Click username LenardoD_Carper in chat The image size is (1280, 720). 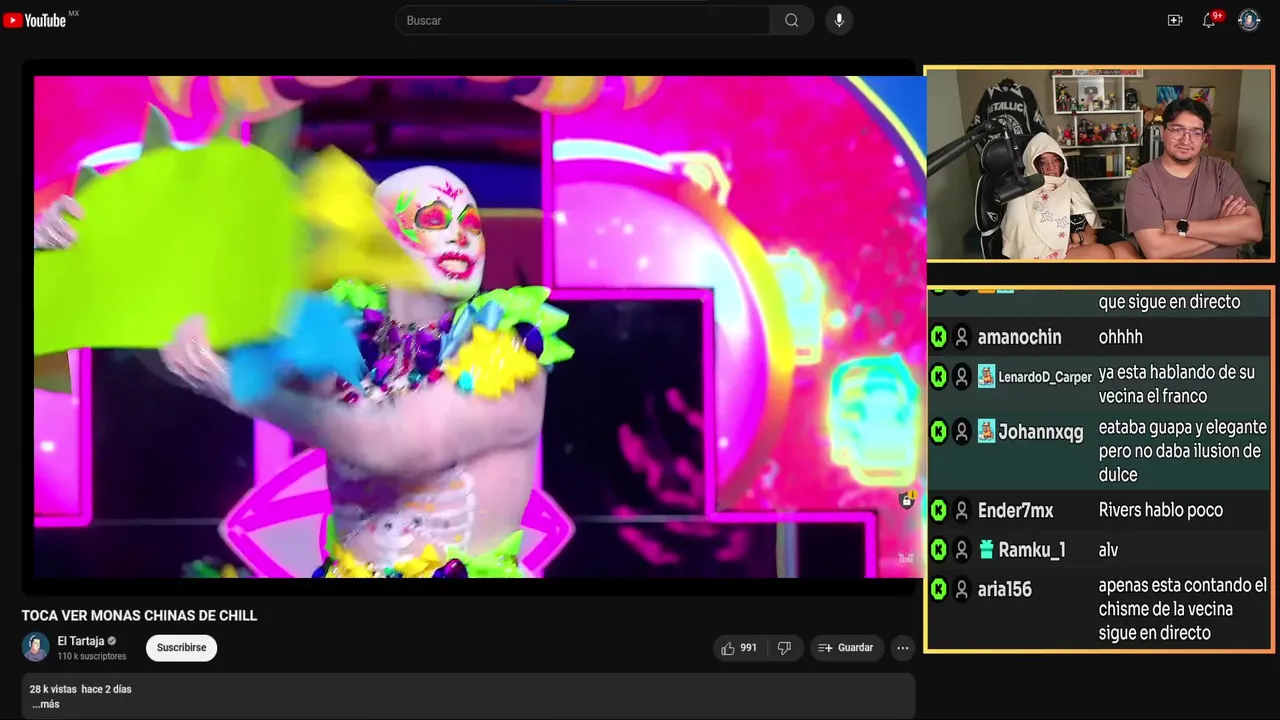(1045, 377)
